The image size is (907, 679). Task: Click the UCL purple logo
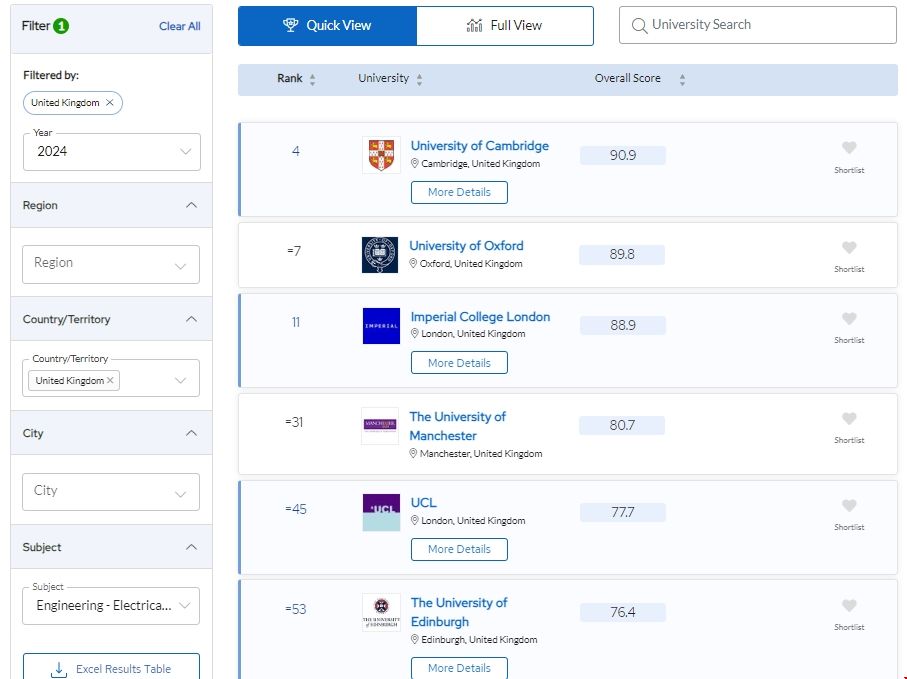pyautogui.click(x=381, y=512)
